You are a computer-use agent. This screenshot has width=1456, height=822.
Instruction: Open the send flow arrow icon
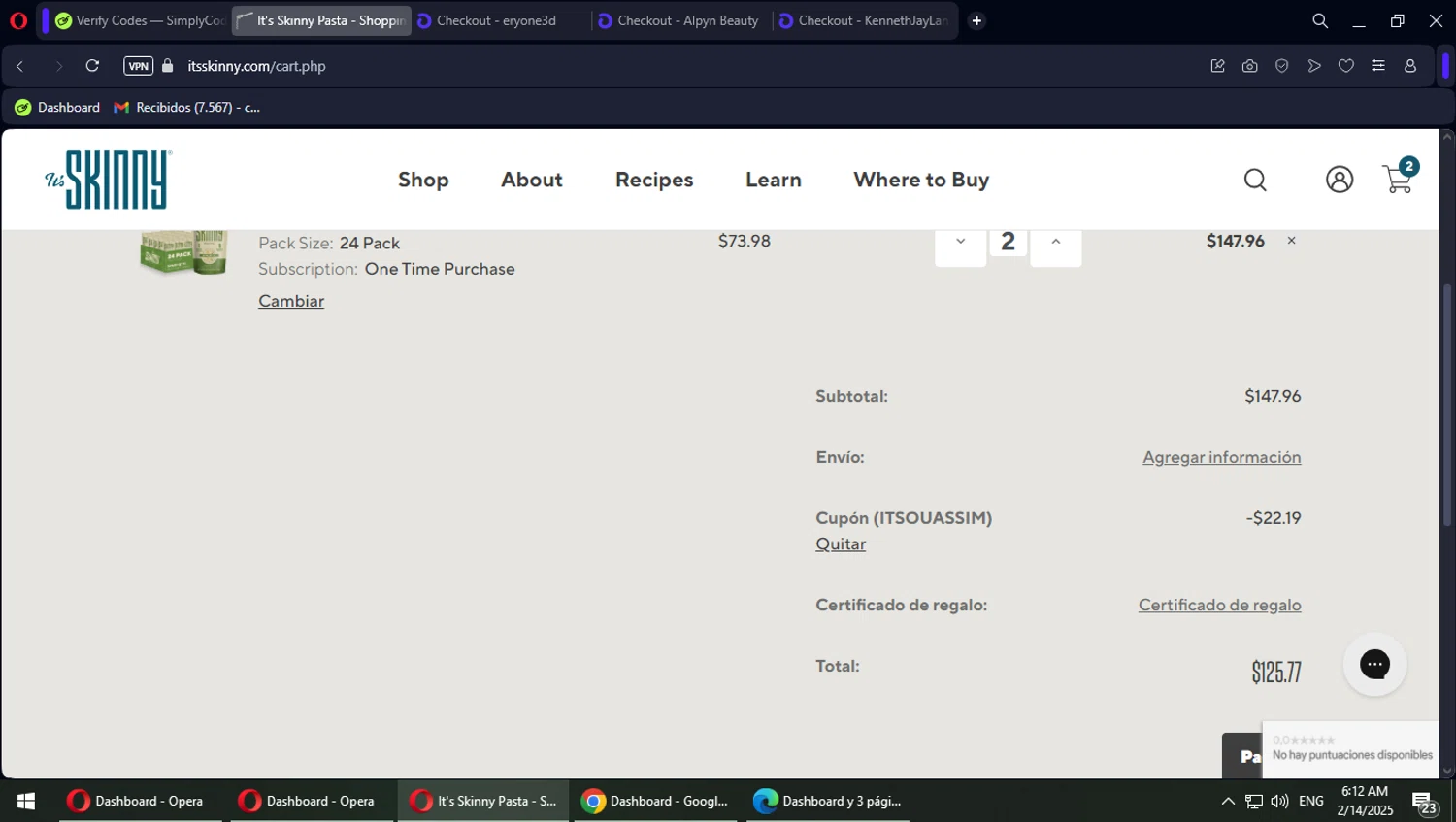pyautogui.click(x=1314, y=66)
